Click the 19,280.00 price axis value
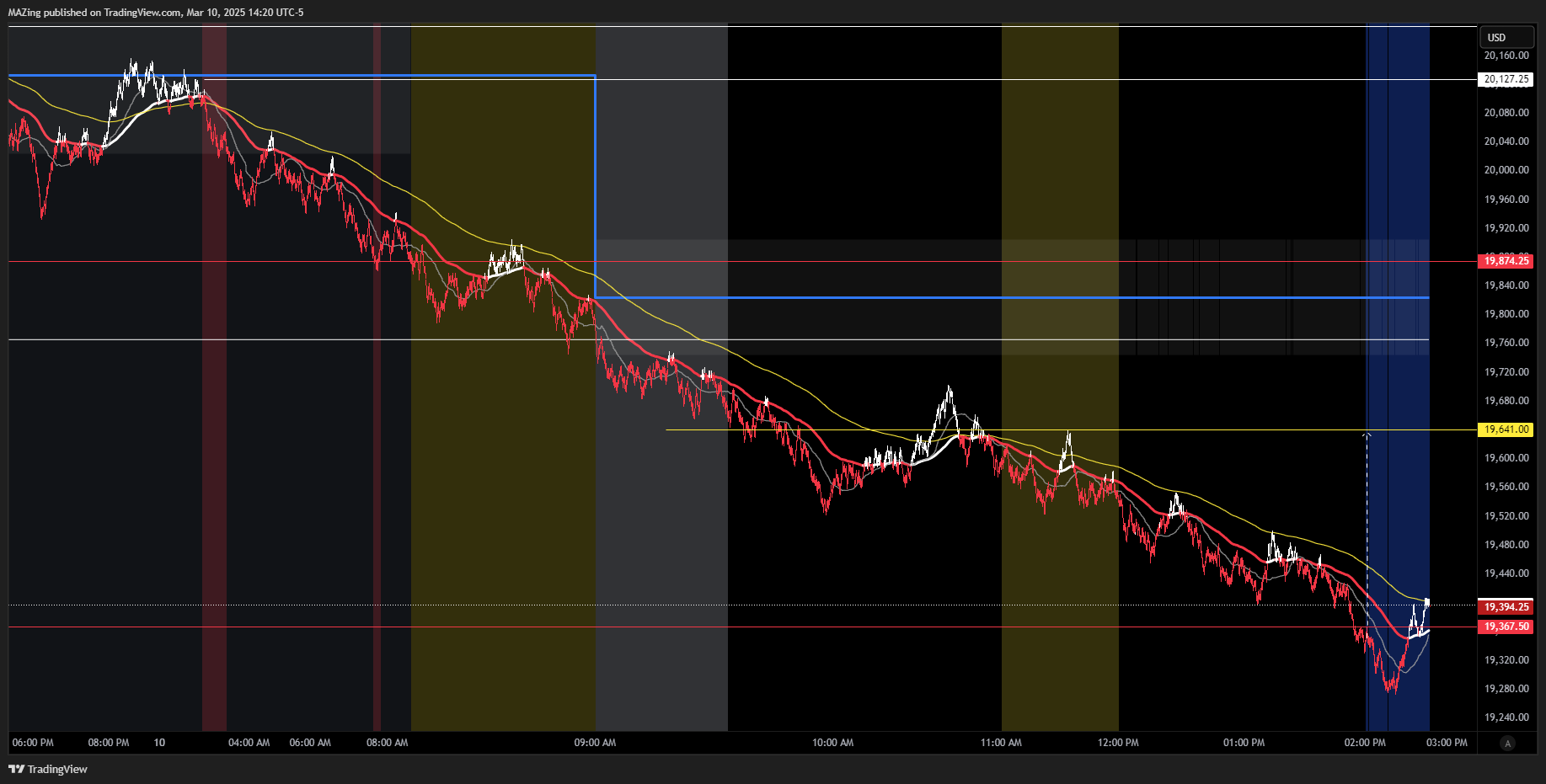 pyautogui.click(x=1506, y=689)
